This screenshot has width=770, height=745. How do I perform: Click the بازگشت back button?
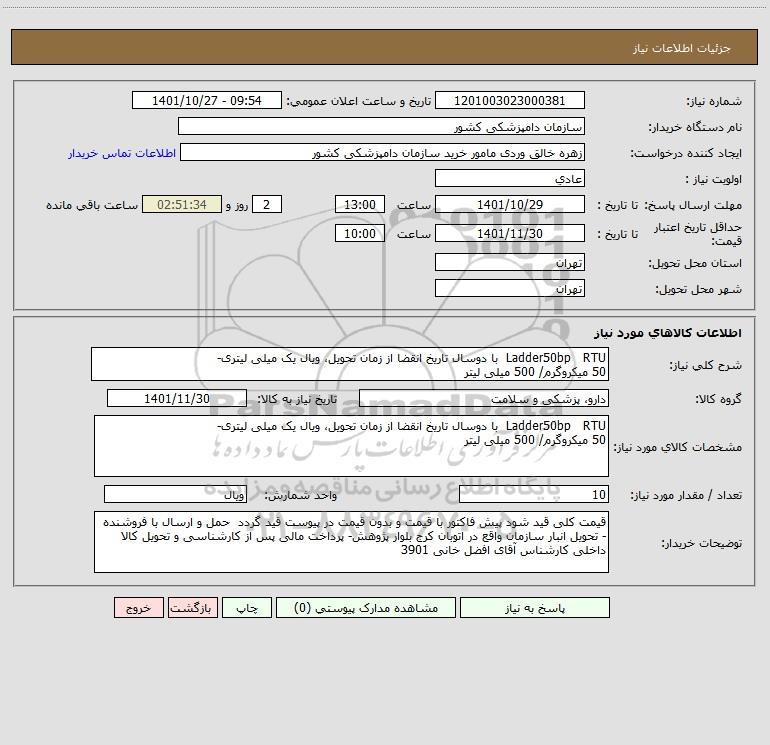pyautogui.click(x=192, y=608)
